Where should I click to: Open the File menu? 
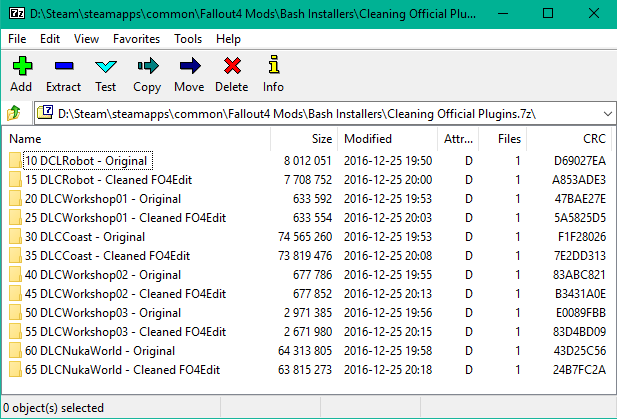point(17,39)
